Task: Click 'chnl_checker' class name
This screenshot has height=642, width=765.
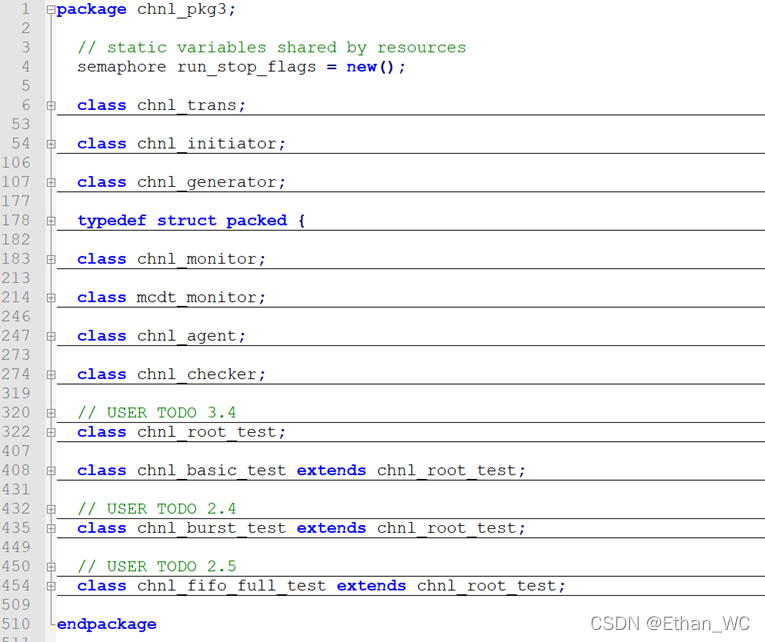Action: (197, 375)
